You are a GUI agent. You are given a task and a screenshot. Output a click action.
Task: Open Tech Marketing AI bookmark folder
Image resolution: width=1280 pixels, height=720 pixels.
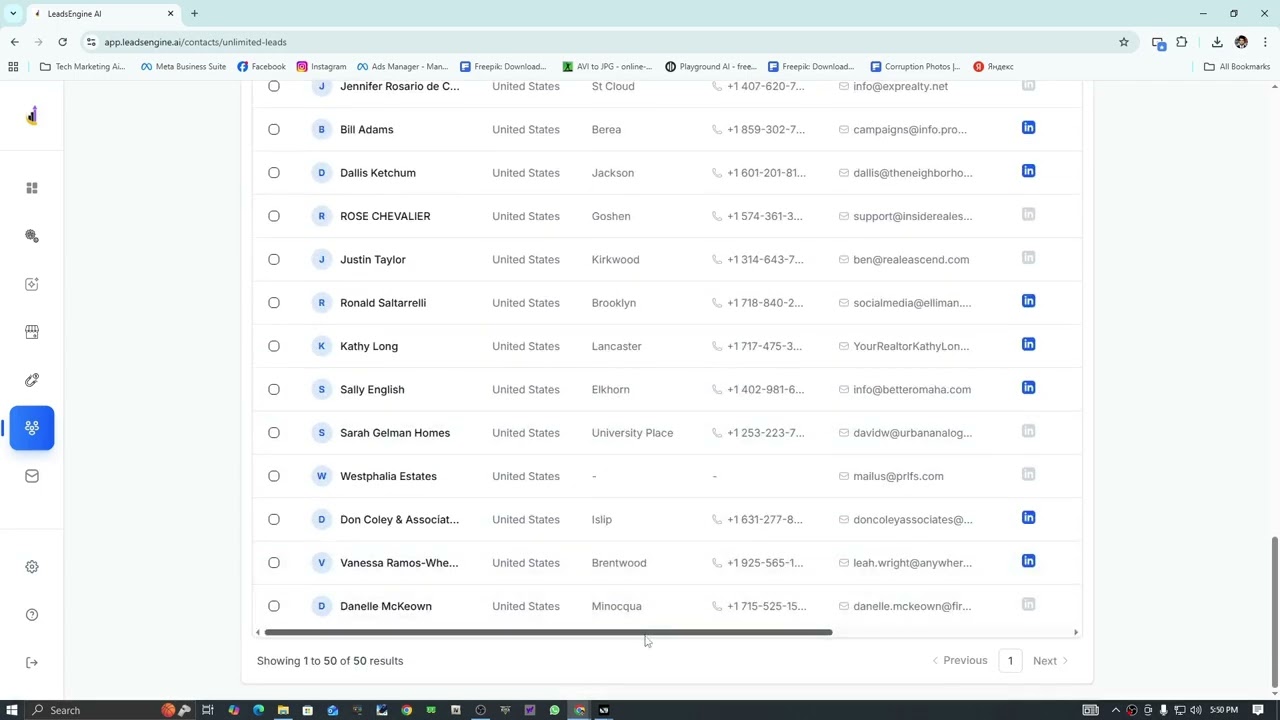click(82, 66)
